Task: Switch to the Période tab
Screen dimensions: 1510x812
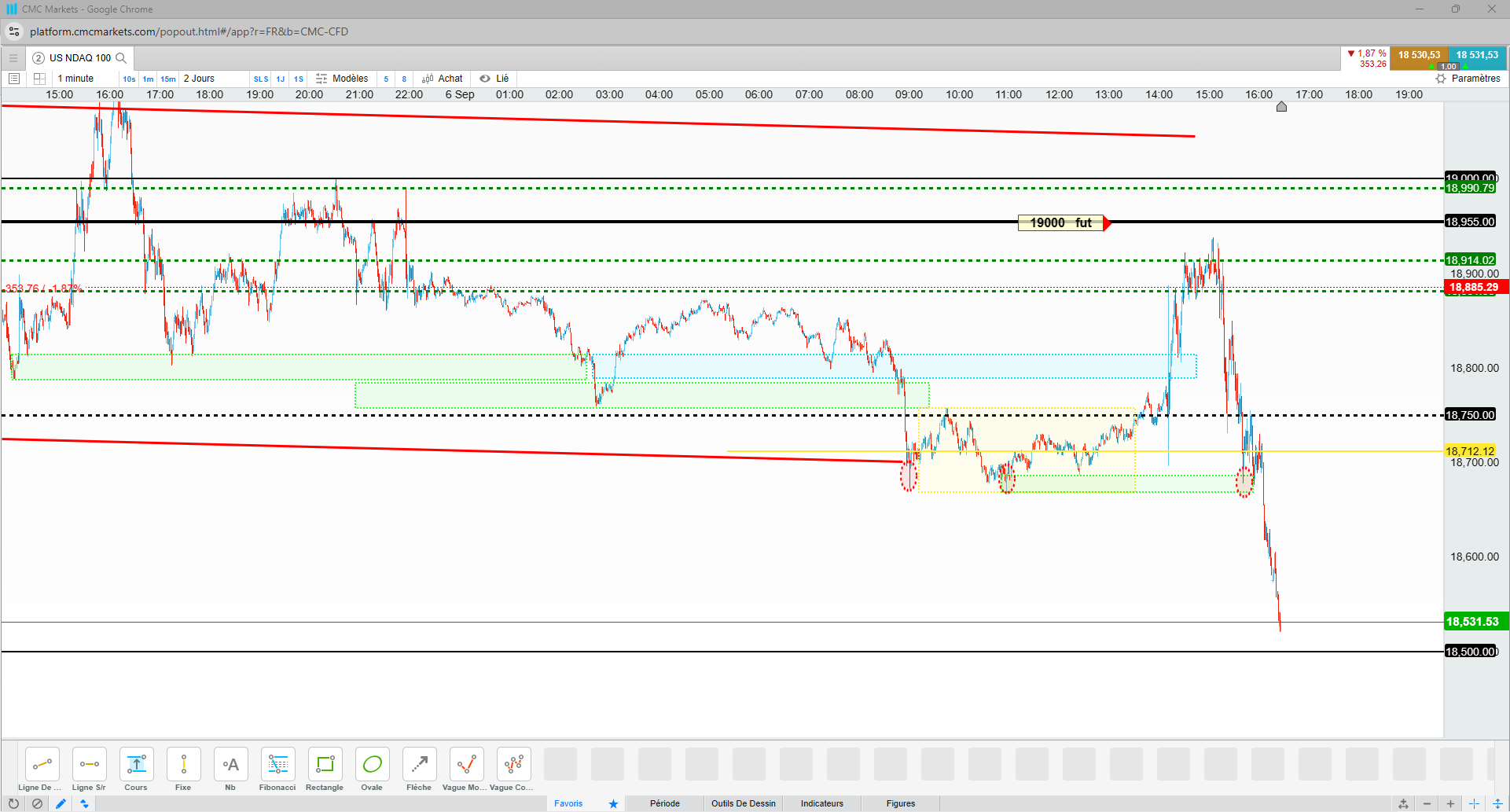Action: (665, 803)
